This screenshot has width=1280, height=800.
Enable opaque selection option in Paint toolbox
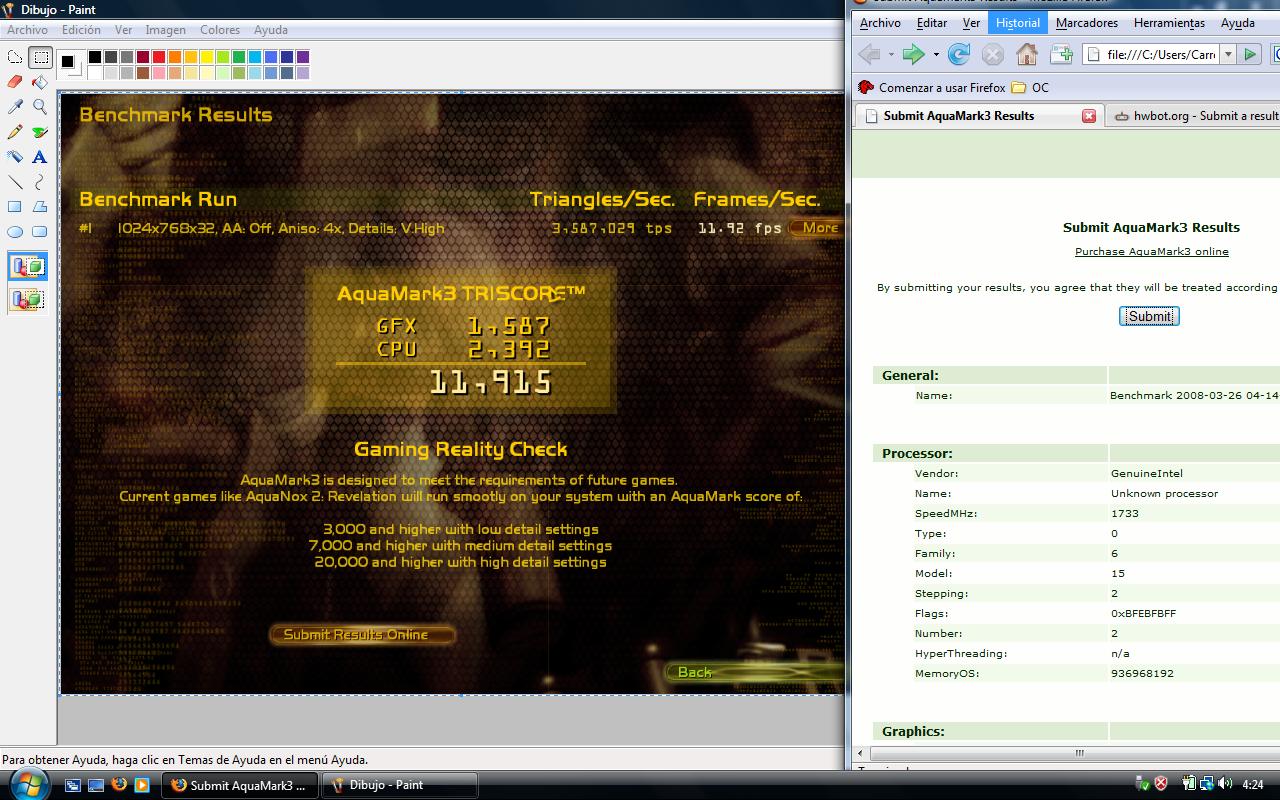pyautogui.click(x=28, y=267)
